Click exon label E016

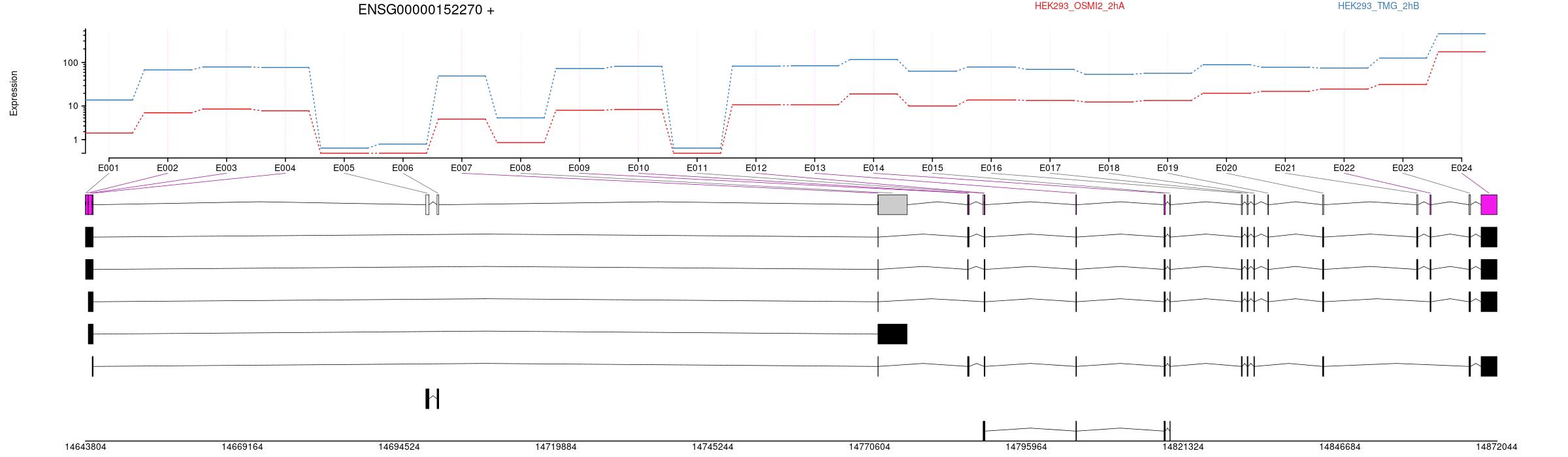[x=991, y=168]
